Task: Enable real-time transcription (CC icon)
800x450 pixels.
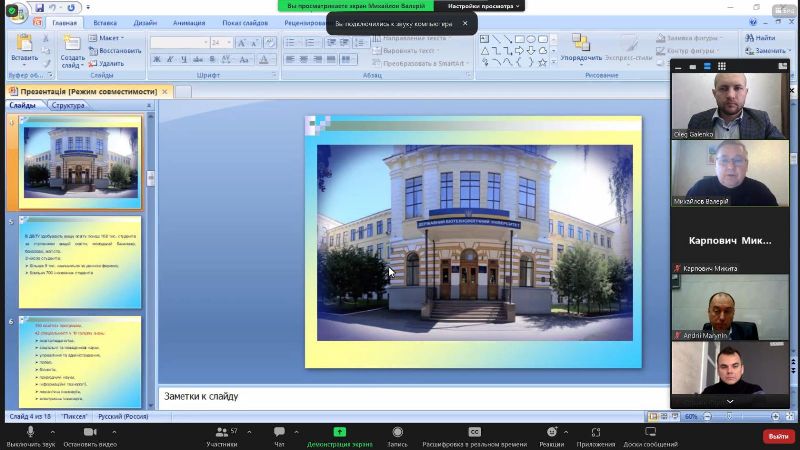Action: [474, 432]
